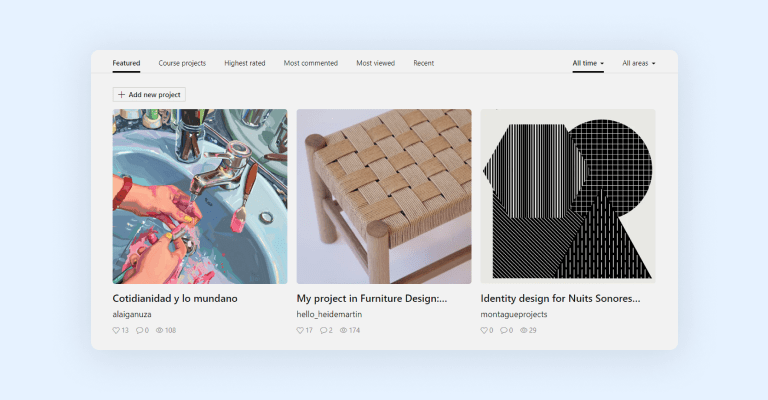Switch to the Course projects tab
Screen dimensions: 768x400
coord(182,63)
